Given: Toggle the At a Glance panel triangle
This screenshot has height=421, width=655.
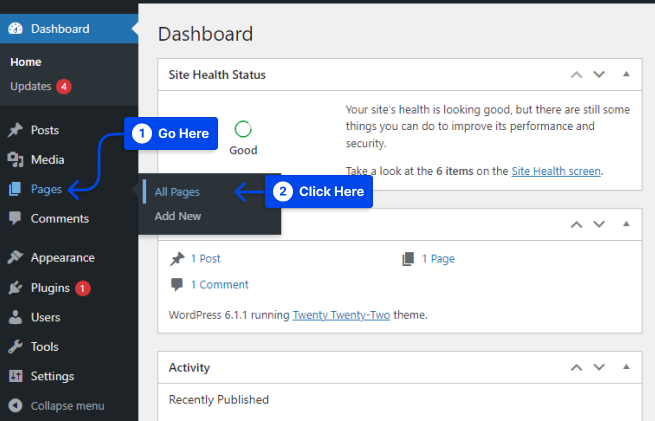Looking at the screenshot, I should 626,224.
